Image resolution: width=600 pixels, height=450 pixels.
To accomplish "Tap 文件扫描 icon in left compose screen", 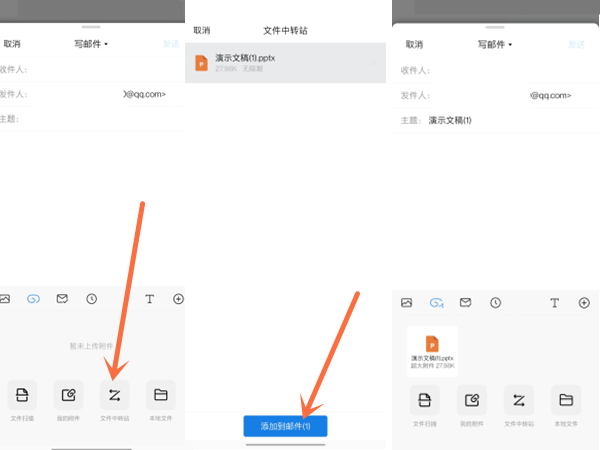I will [22, 394].
